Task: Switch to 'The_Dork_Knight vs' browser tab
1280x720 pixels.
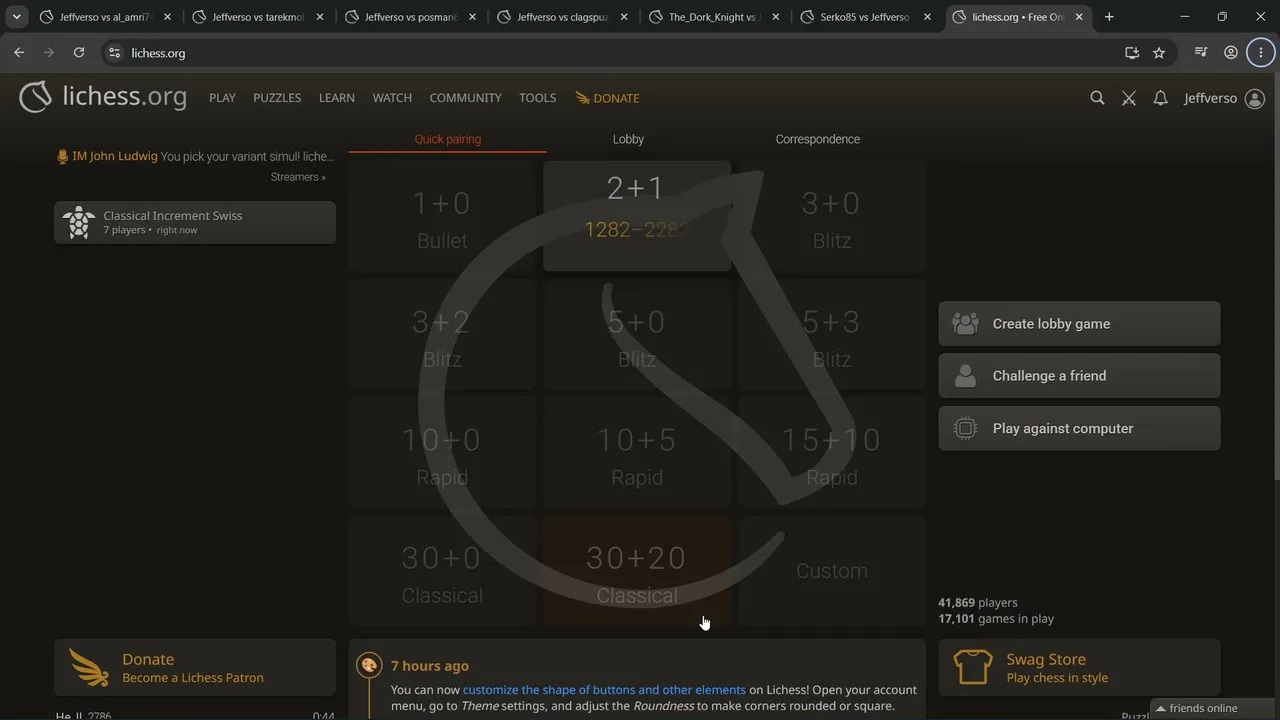Action: (x=716, y=17)
